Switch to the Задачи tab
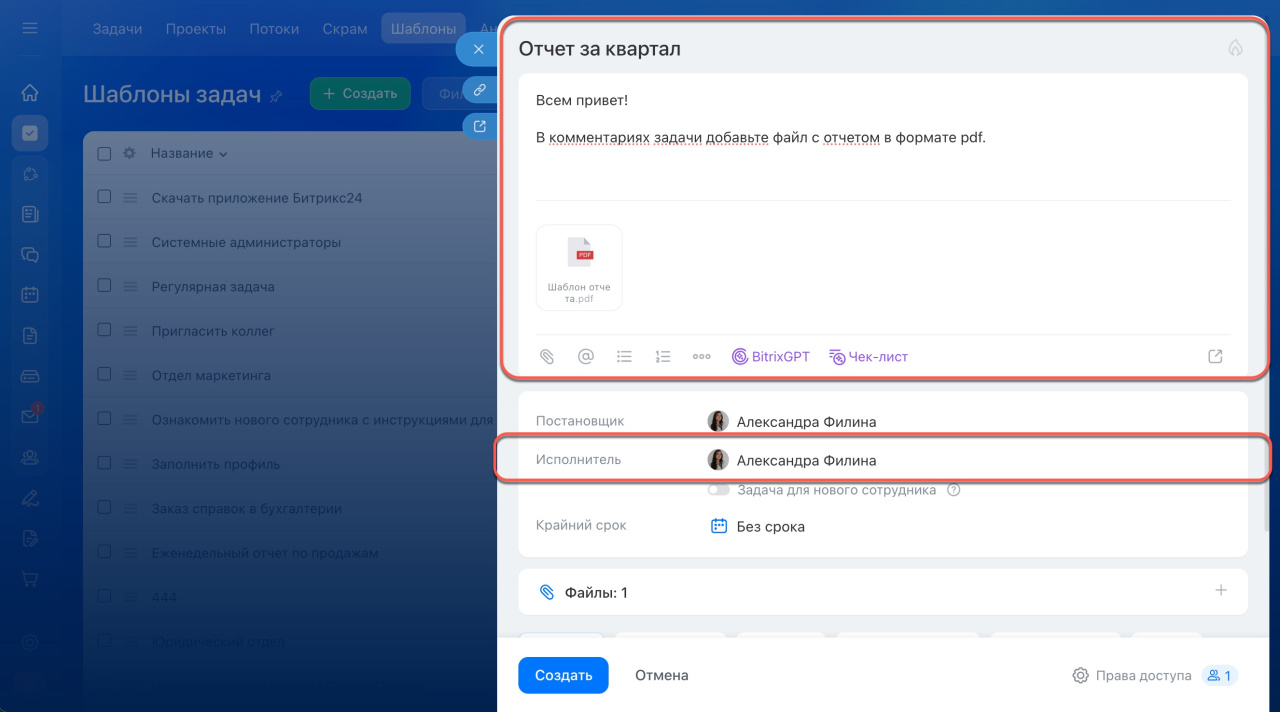Viewport: 1280px width, 712px height. 117,28
